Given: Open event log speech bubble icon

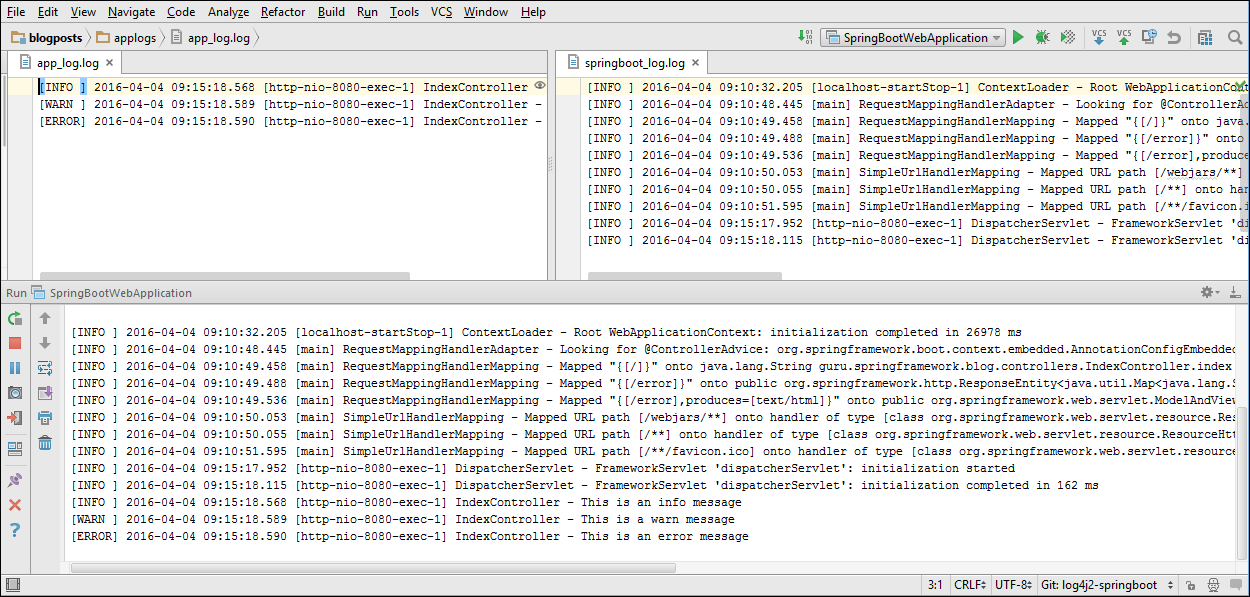Looking at the screenshot, I should (1236, 585).
